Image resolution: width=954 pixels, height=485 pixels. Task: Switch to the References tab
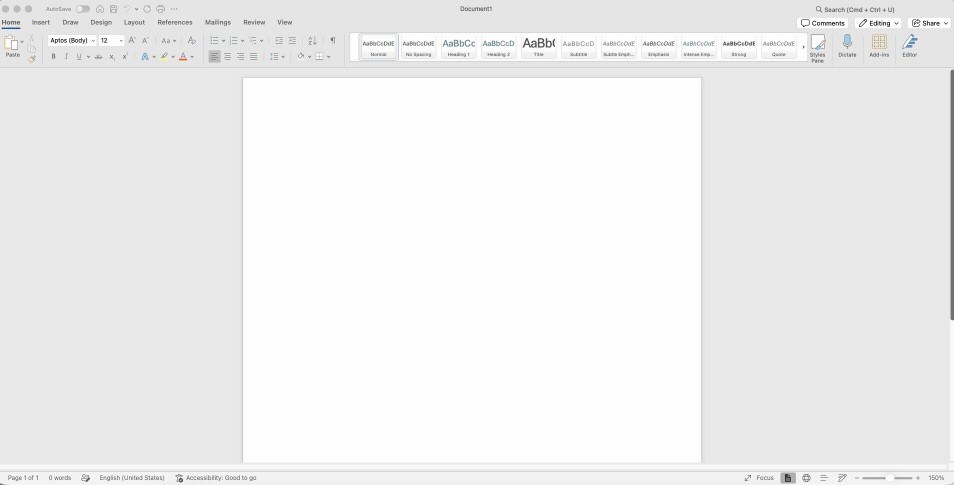click(175, 23)
